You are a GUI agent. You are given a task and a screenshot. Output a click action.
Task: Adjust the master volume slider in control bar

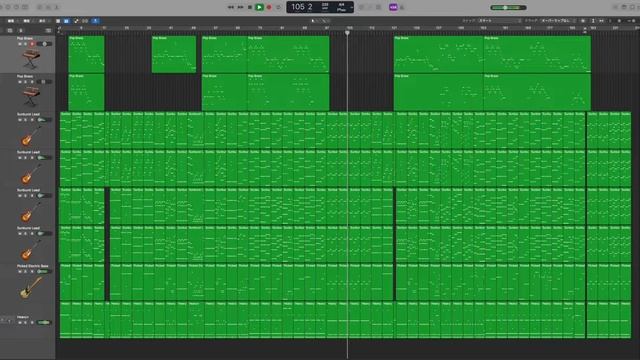tap(508, 8)
